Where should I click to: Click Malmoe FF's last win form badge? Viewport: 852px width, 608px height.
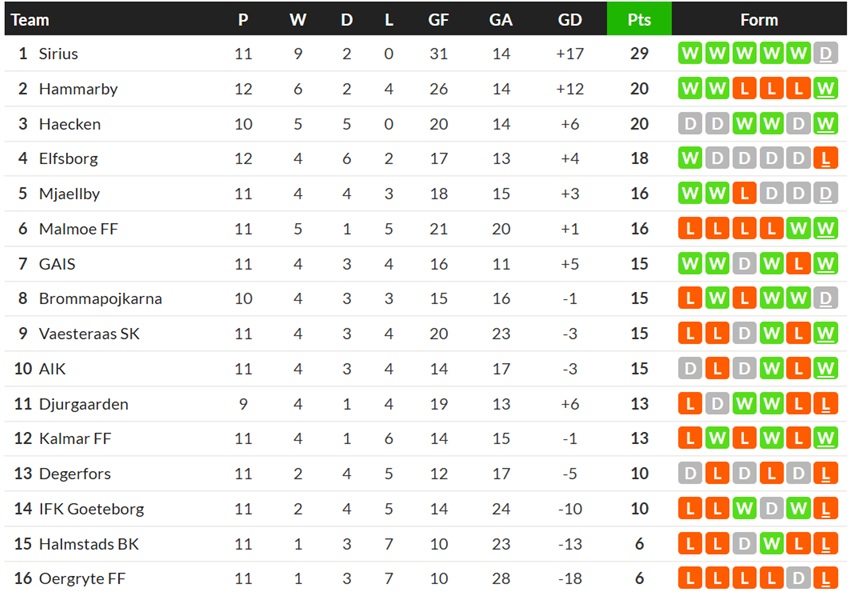[825, 229]
